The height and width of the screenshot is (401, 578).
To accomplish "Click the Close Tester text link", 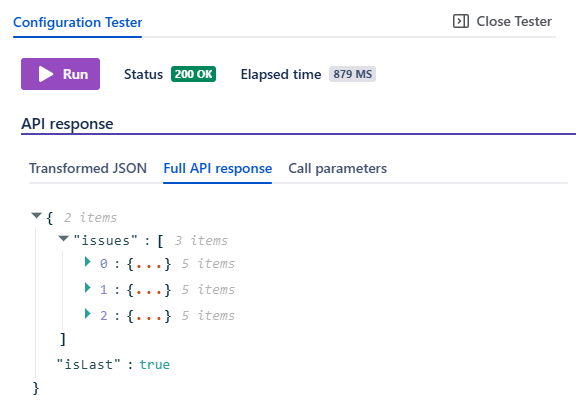I will [x=514, y=21].
